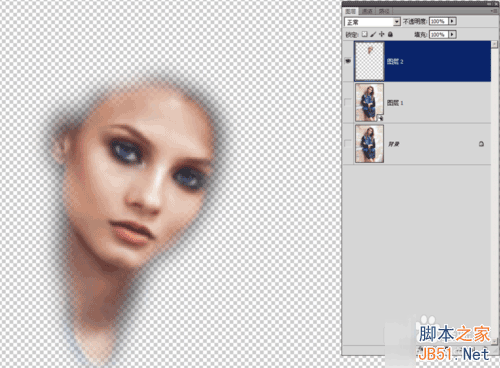Click the opacity percentage field
Viewport: 500px width, 368px height.
pyautogui.click(x=439, y=21)
